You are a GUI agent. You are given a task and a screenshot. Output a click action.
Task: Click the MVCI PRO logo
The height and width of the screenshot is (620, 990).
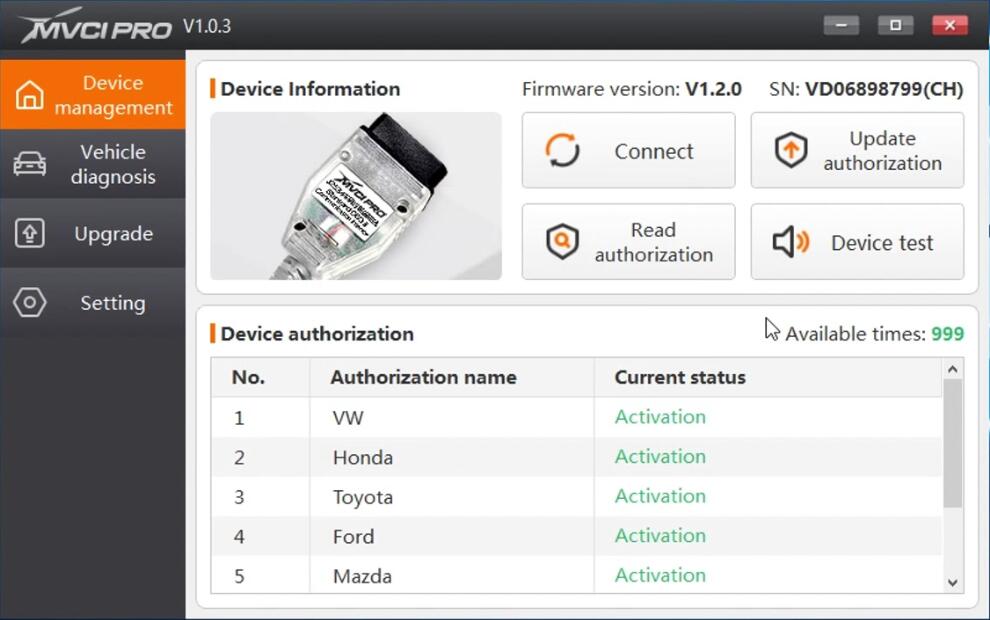96,25
